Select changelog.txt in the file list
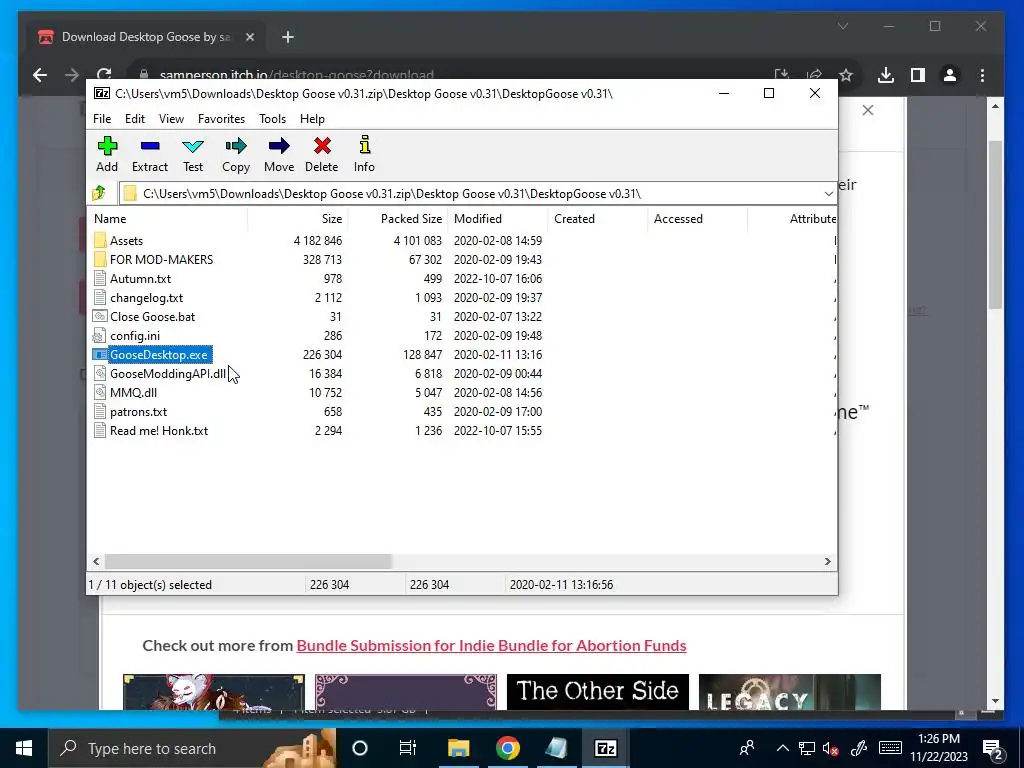 [146, 298]
